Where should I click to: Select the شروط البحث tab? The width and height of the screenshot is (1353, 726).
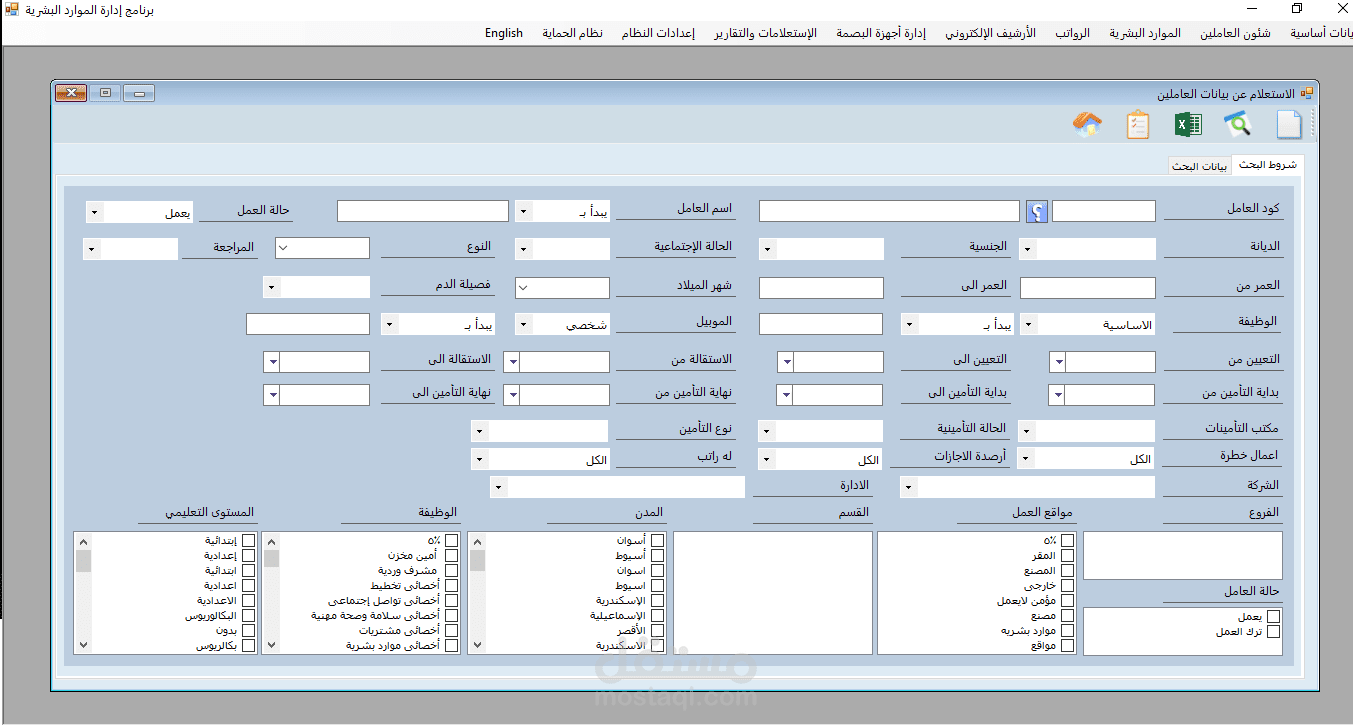click(x=1267, y=164)
